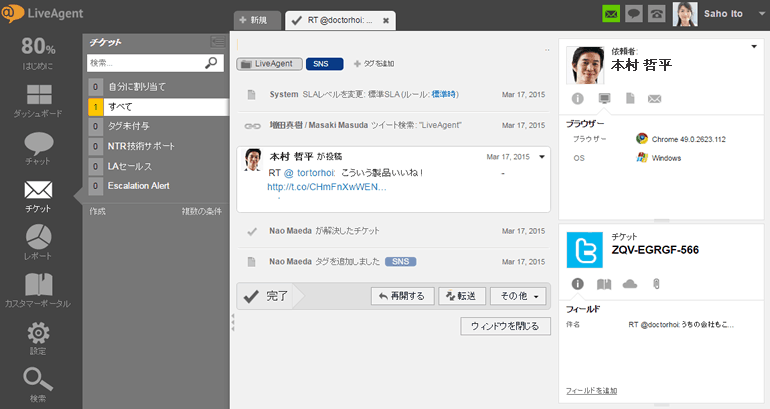Click the check icon on Nao Maeda resolved row
The image size is (770, 409).
pos(252,231)
